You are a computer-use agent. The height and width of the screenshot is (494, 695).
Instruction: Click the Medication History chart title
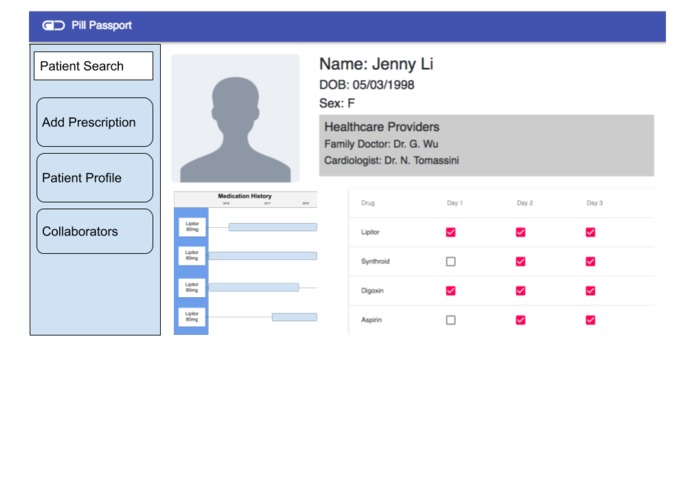tap(245, 196)
